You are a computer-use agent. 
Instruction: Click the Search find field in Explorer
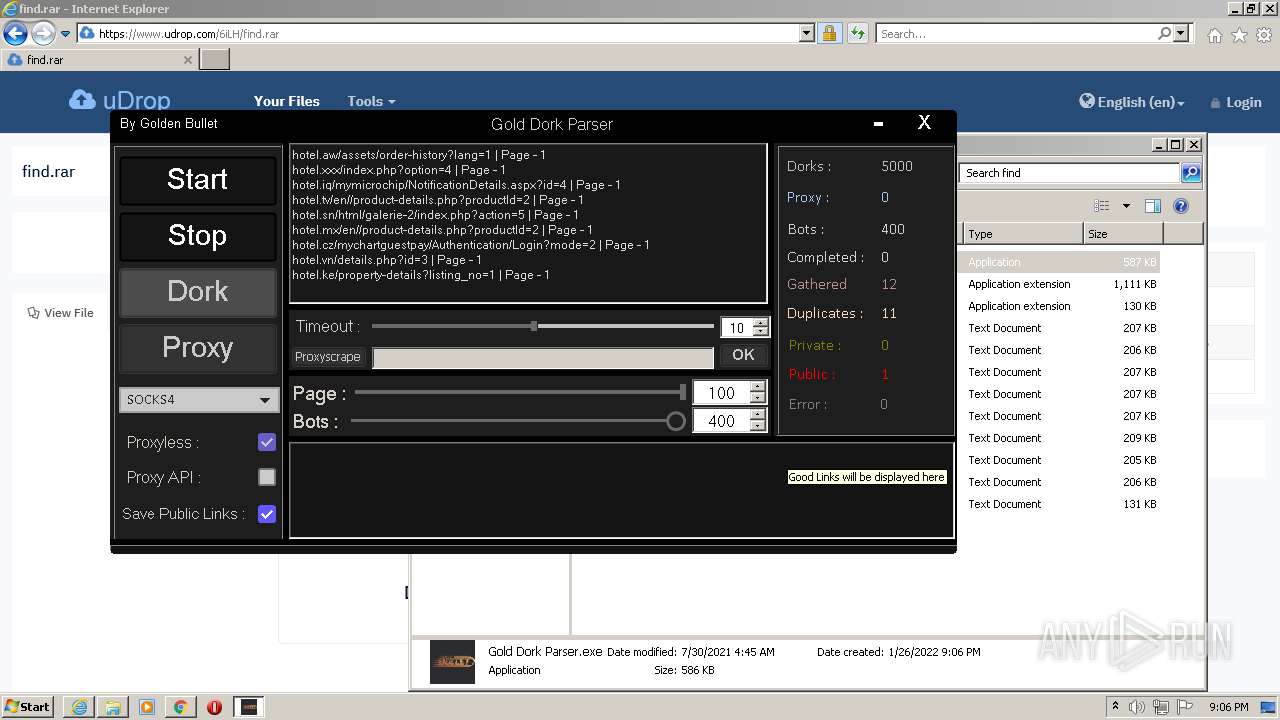coord(1070,173)
